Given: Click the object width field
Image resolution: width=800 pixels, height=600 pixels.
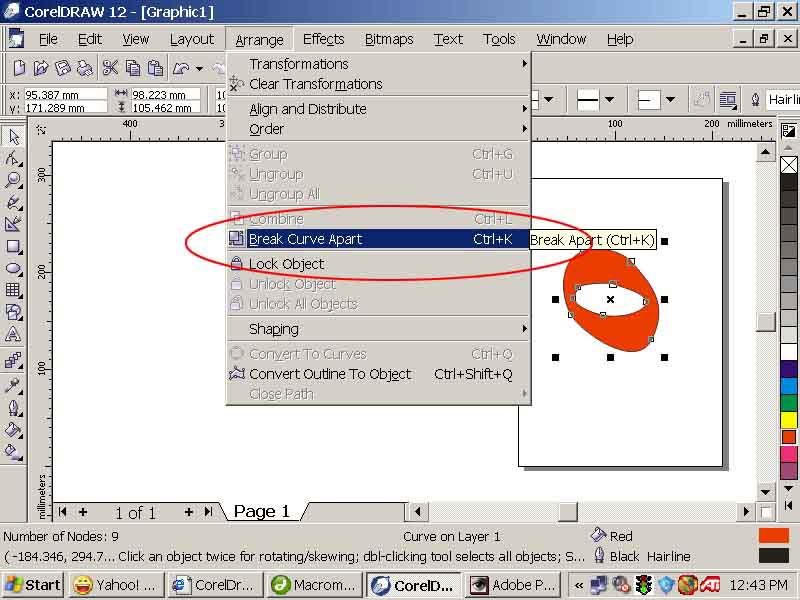Looking at the screenshot, I should click(165, 95).
